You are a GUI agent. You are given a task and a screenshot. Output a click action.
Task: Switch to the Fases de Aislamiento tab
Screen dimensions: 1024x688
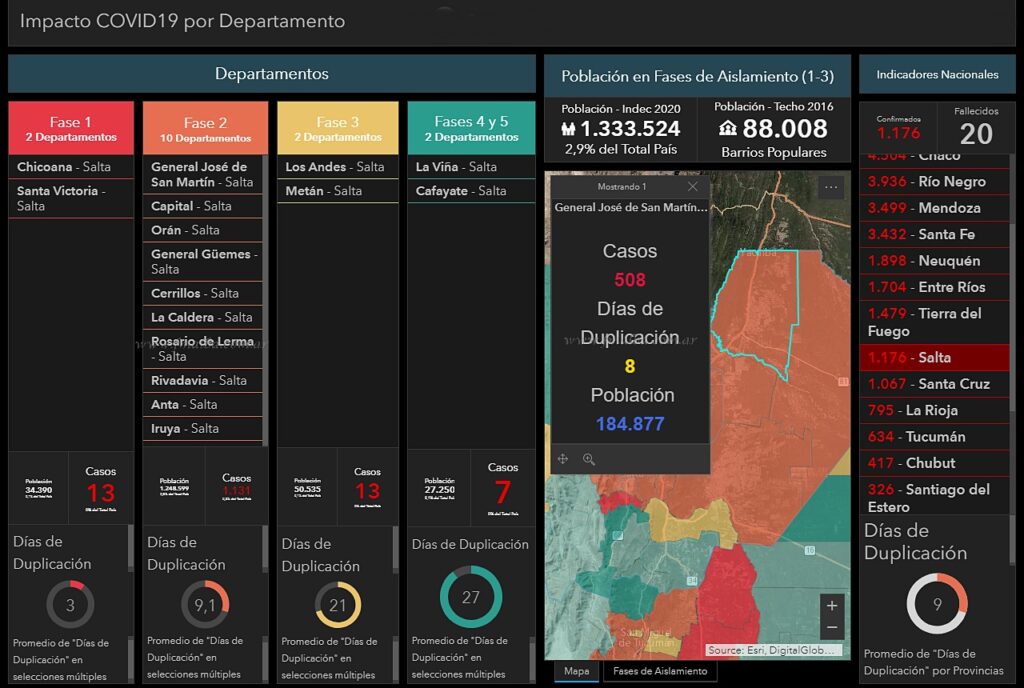tap(659, 671)
